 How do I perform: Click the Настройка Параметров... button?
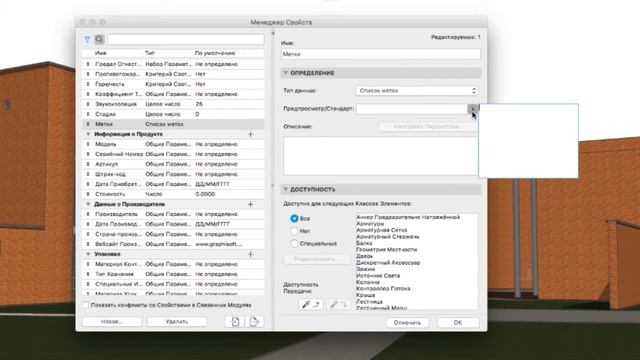428,127
